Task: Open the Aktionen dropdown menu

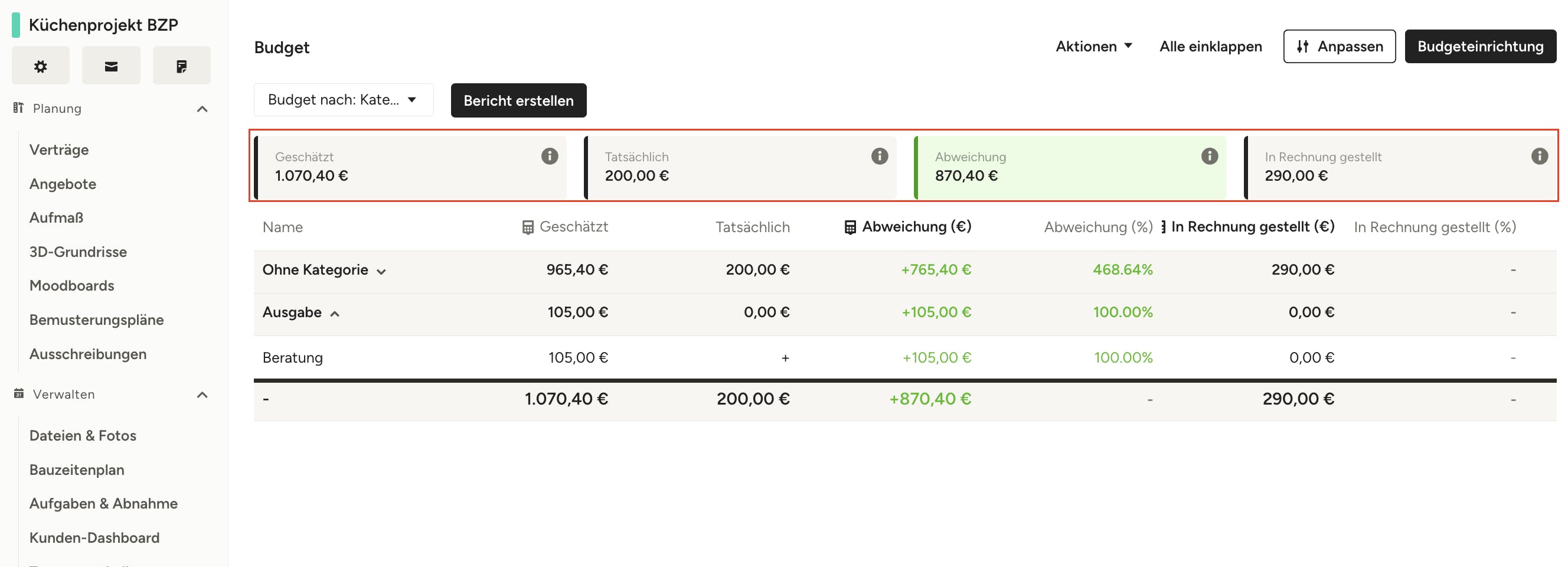Action: [x=1093, y=46]
